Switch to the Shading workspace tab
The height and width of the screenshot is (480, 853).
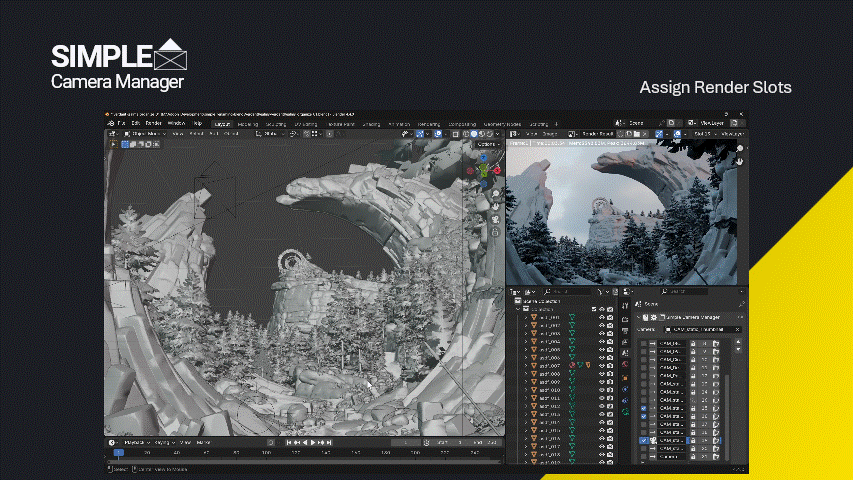(x=372, y=124)
